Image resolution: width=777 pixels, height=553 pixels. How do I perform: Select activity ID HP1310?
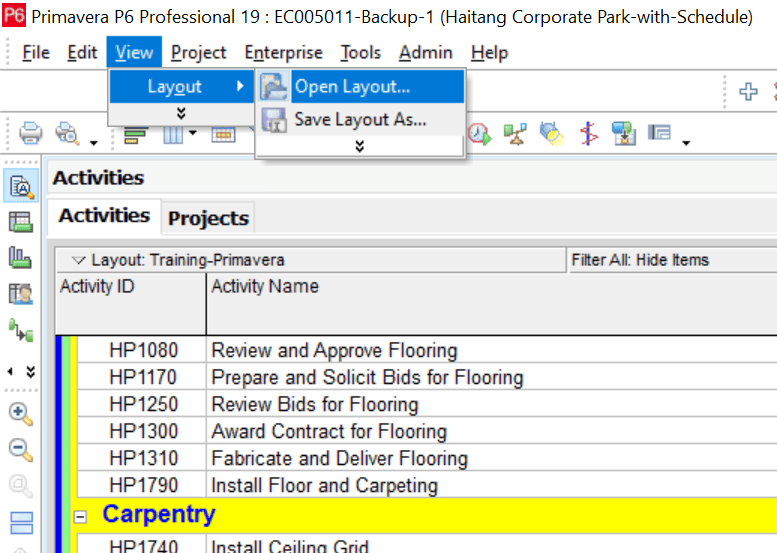(144, 458)
